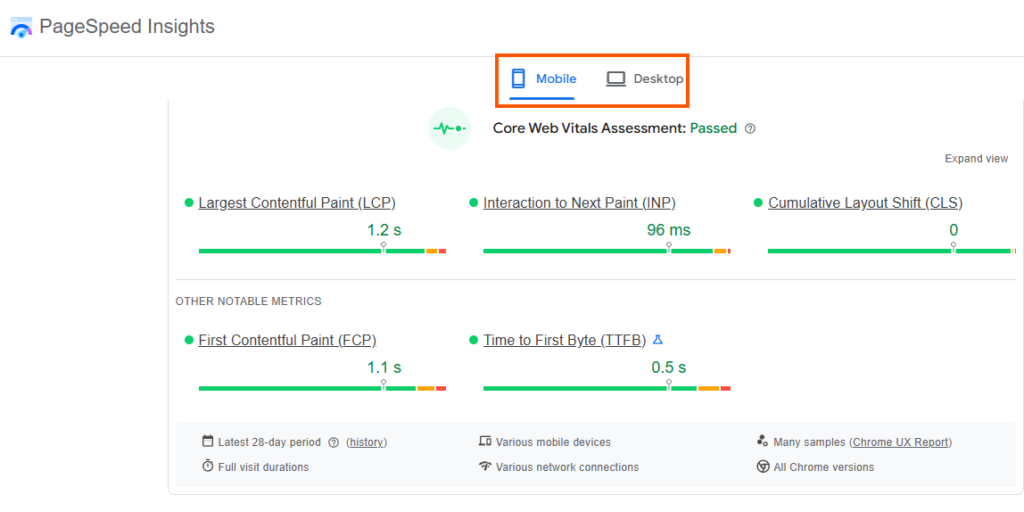Viewport: 1024px width, 512px height.
Task: Select the 0.5 s TTFB value
Action: 669,367
